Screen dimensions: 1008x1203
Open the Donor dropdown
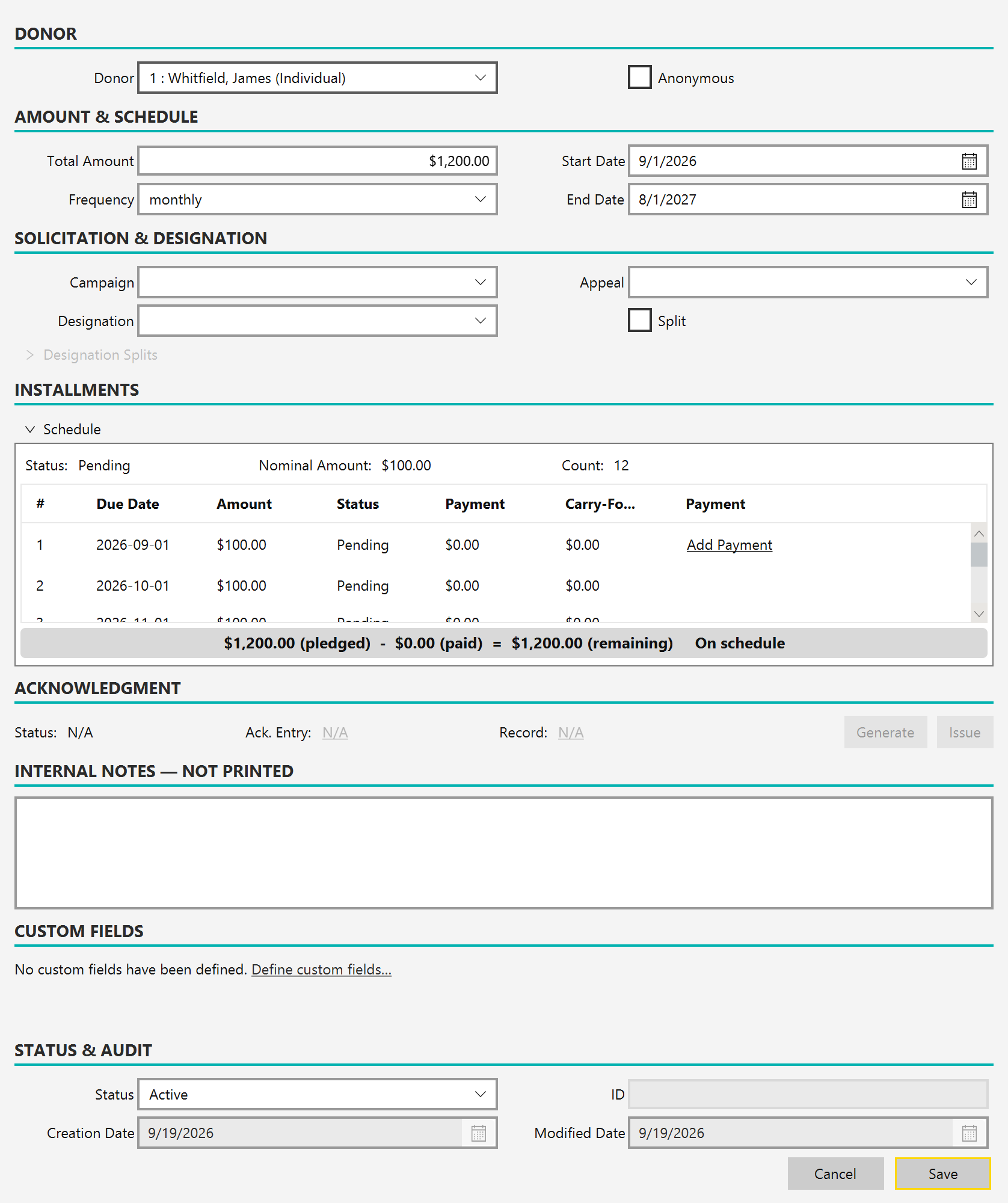[318, 78]
